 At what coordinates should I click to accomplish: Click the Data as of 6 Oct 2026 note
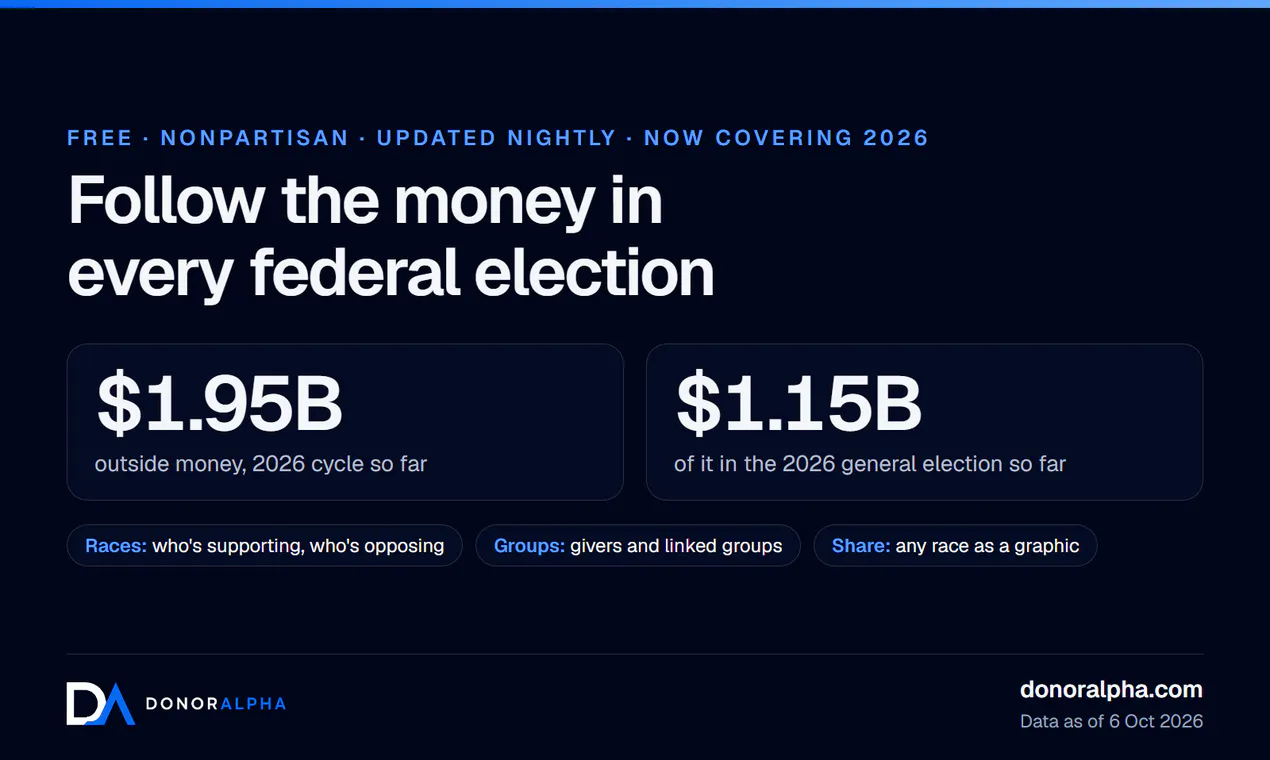click(x=1111, y=721)
